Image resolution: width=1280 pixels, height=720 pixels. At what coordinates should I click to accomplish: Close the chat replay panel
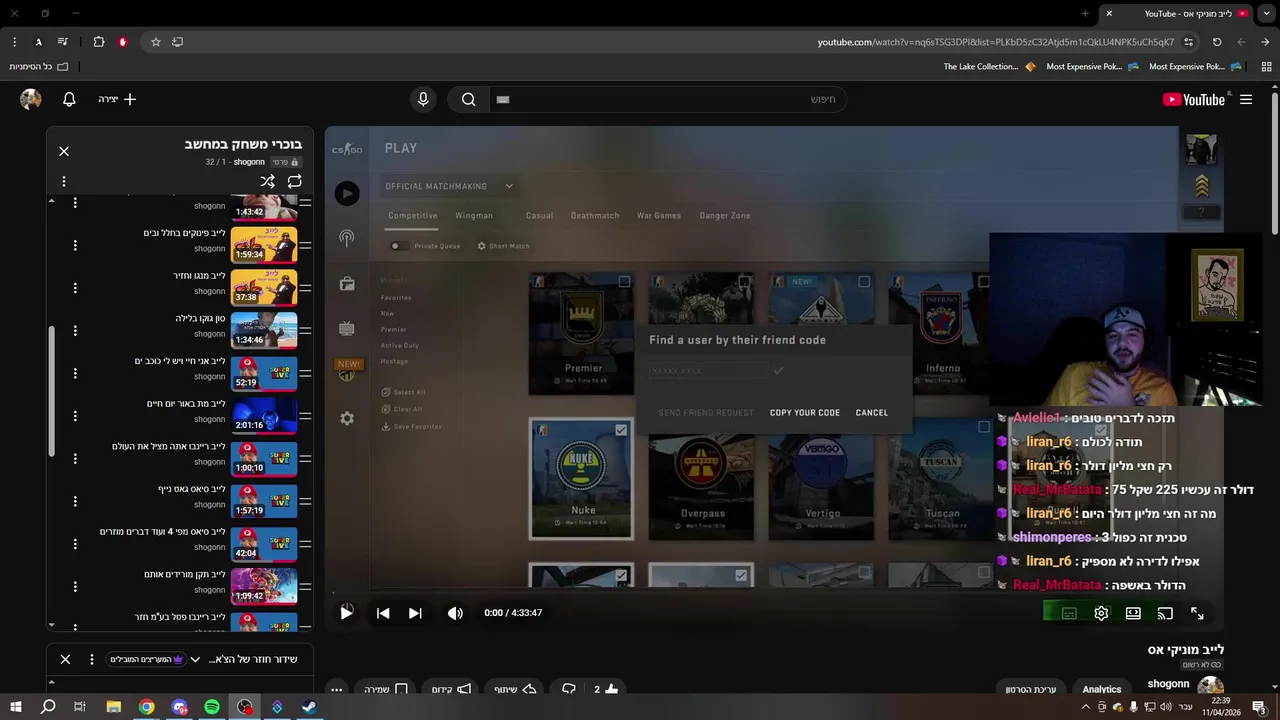click(x=65, y=659)
